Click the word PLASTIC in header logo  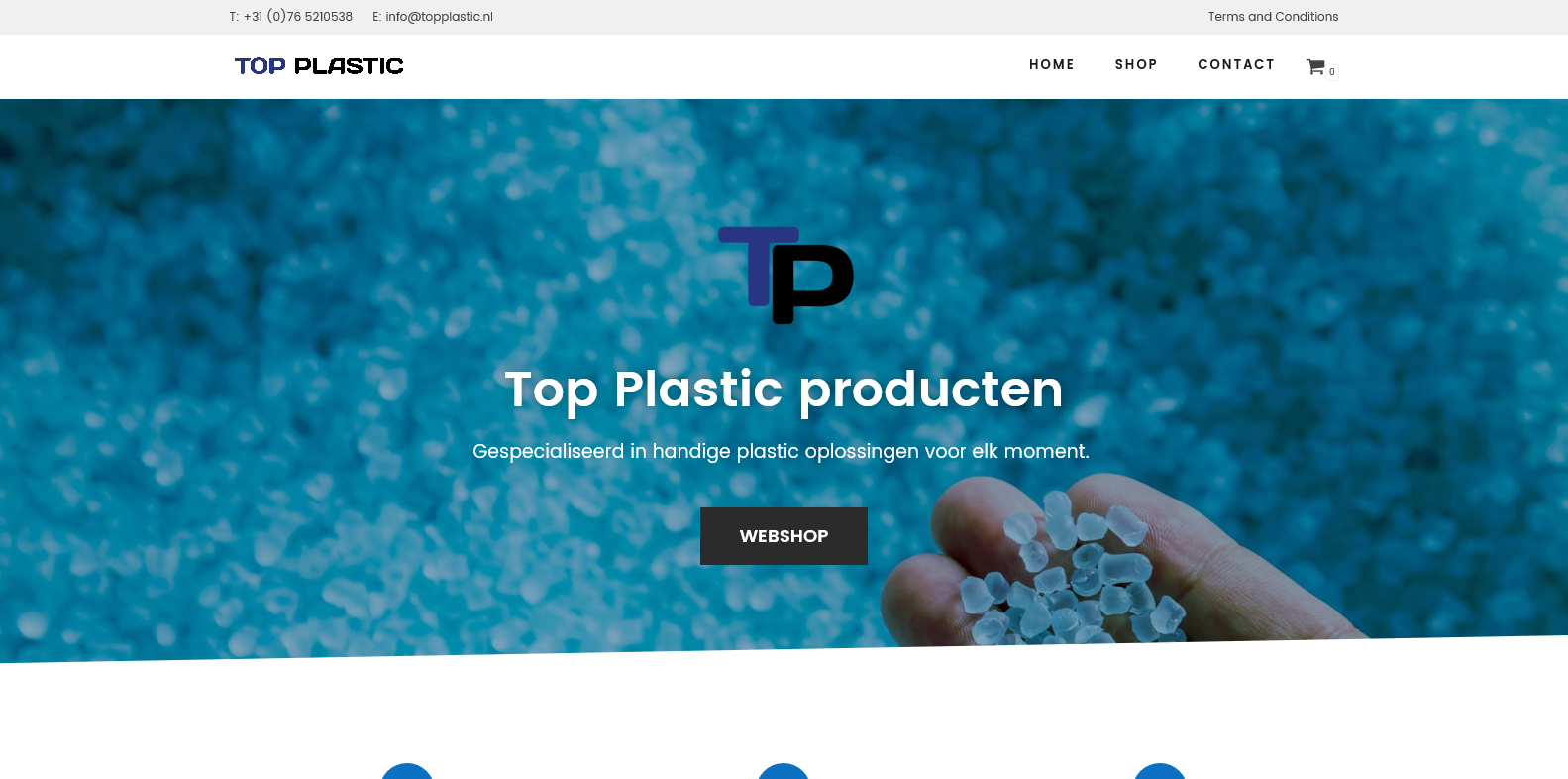point(349,66)
